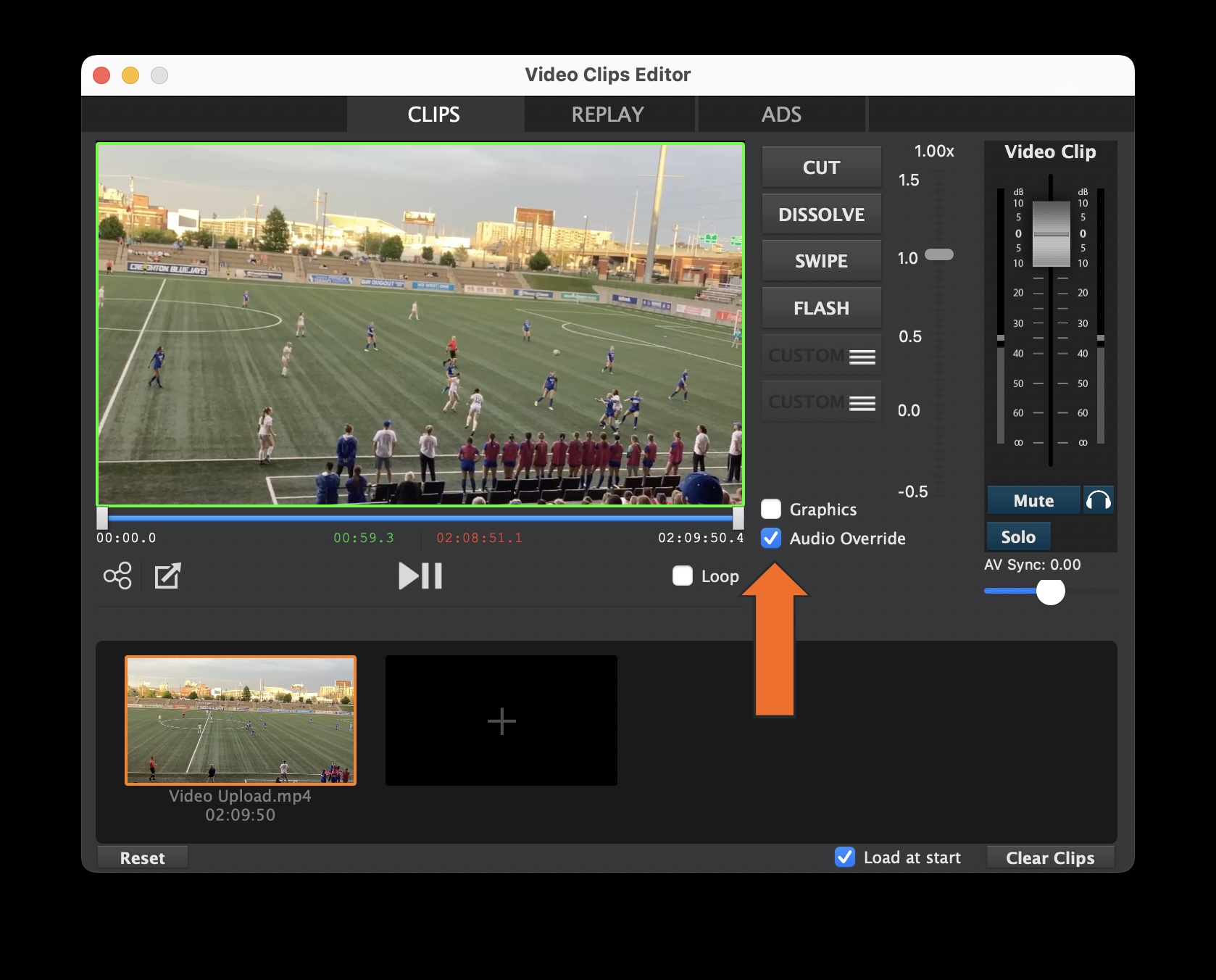Click the Mute button
1216x980 pixels.
point(1034,501)
